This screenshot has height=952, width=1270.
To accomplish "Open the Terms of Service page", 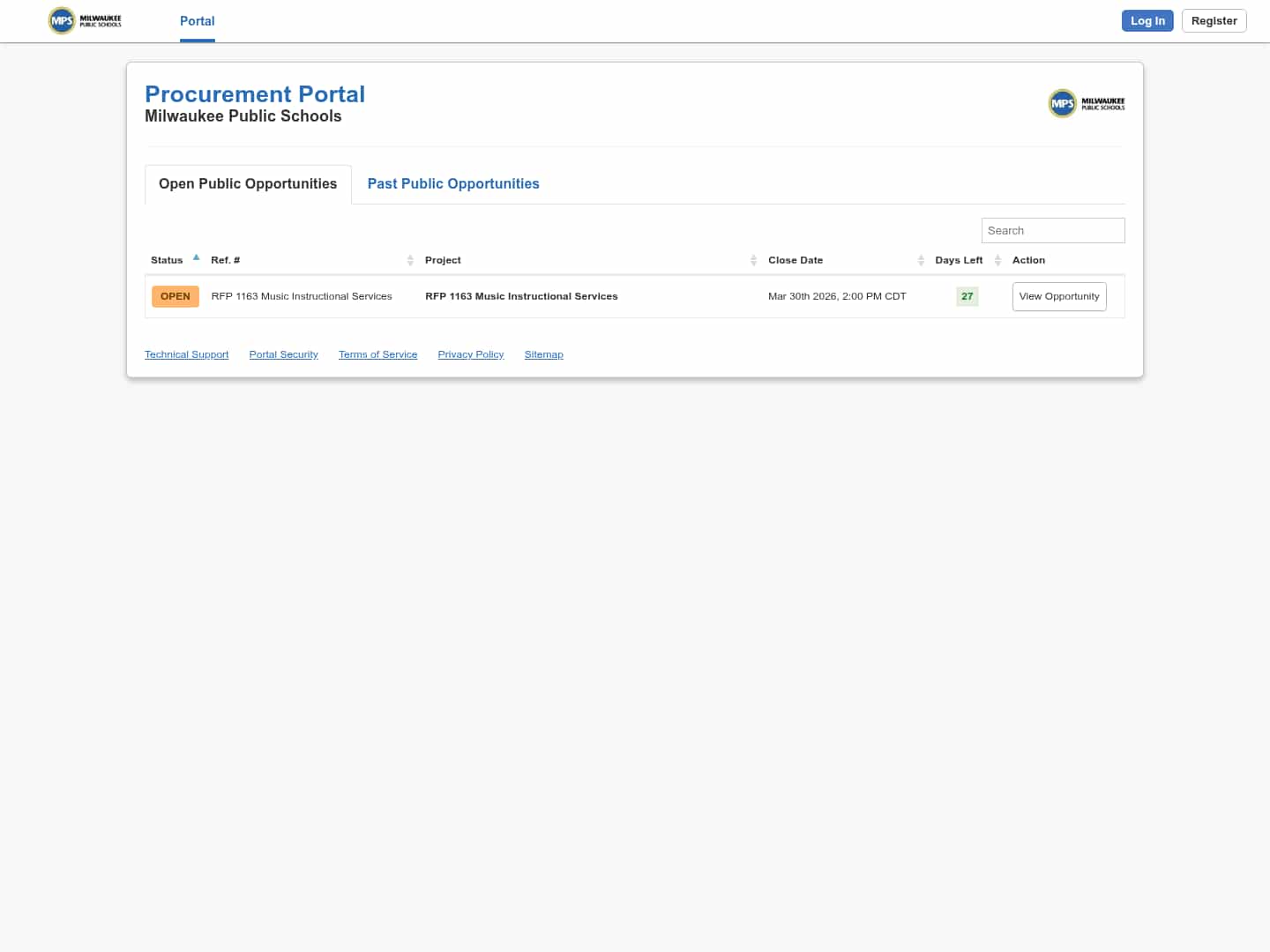I will tap(377, 354).
